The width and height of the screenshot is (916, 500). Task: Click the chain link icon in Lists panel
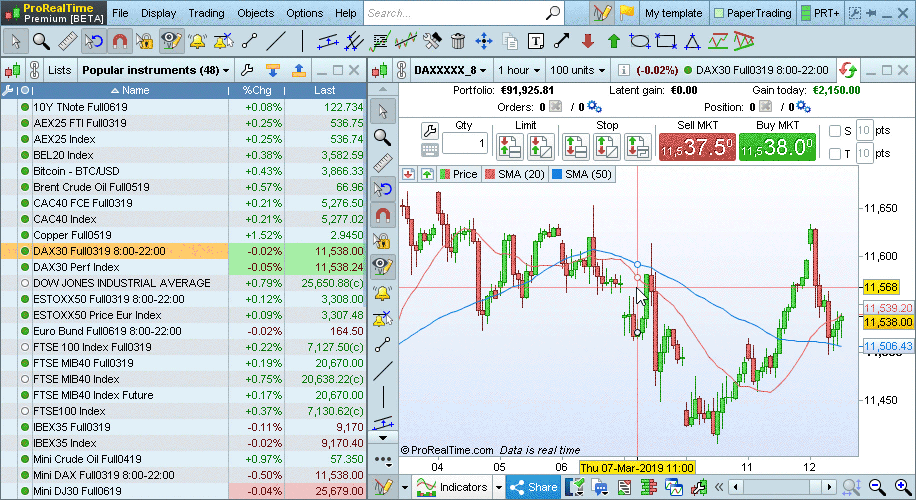click(x=34, y=70)
